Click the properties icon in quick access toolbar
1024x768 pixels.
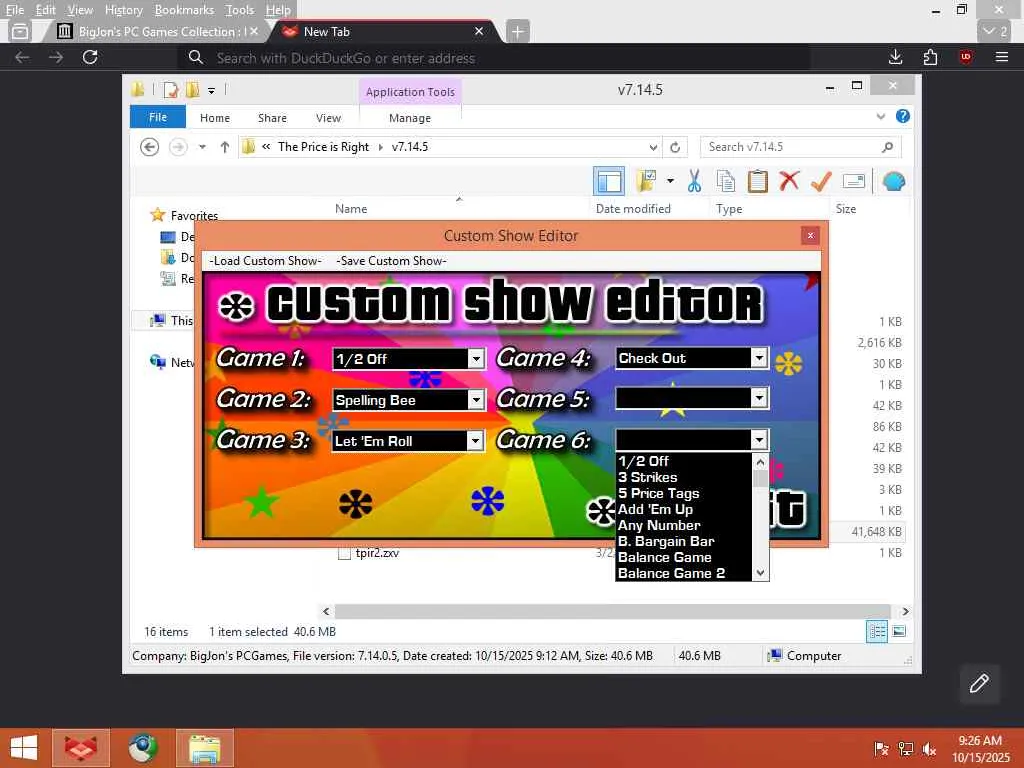pyautogui.click(x=170, y=90)
